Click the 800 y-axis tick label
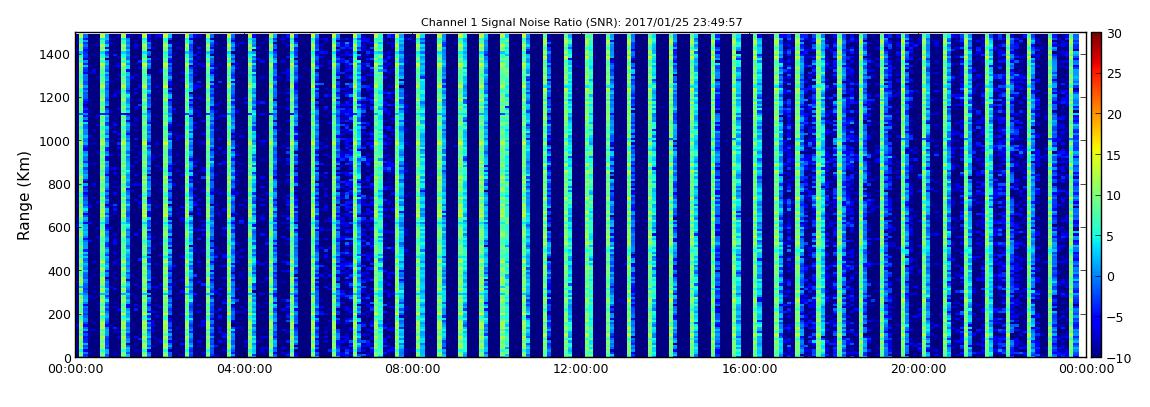 [x=59, y=184]
